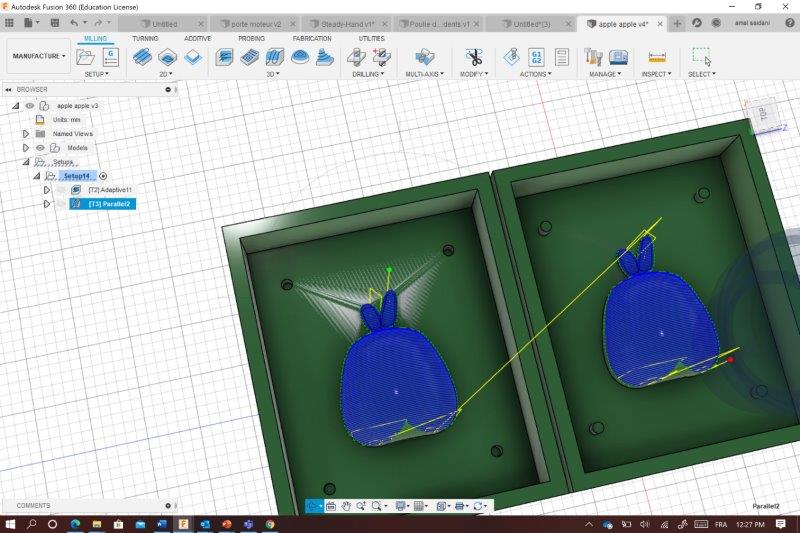This screenshot has width=800, height=533.
Task: Select the 3D Parallel toolpath tool
Action: pos(274,57)
